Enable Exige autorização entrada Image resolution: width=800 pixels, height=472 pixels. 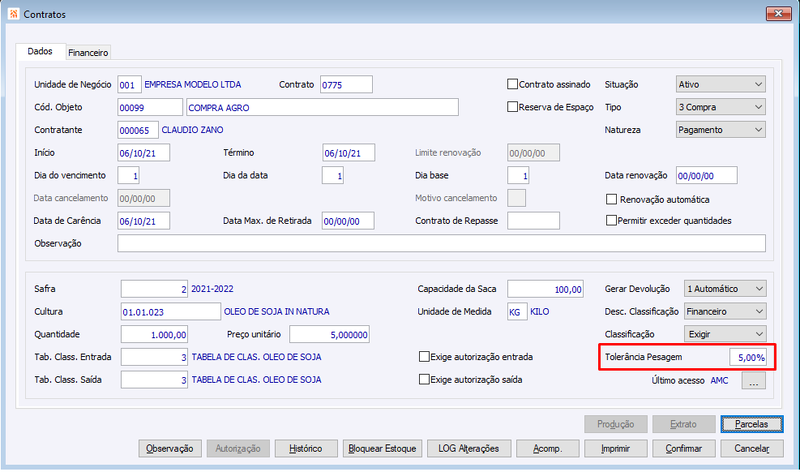424,357
